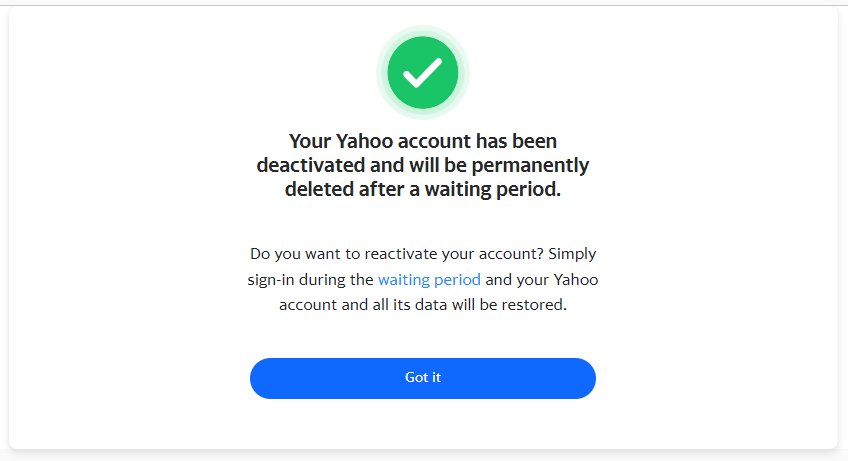
Task: Click the "Do you want to reactivate your account?" text
Action: coord(396,254)
